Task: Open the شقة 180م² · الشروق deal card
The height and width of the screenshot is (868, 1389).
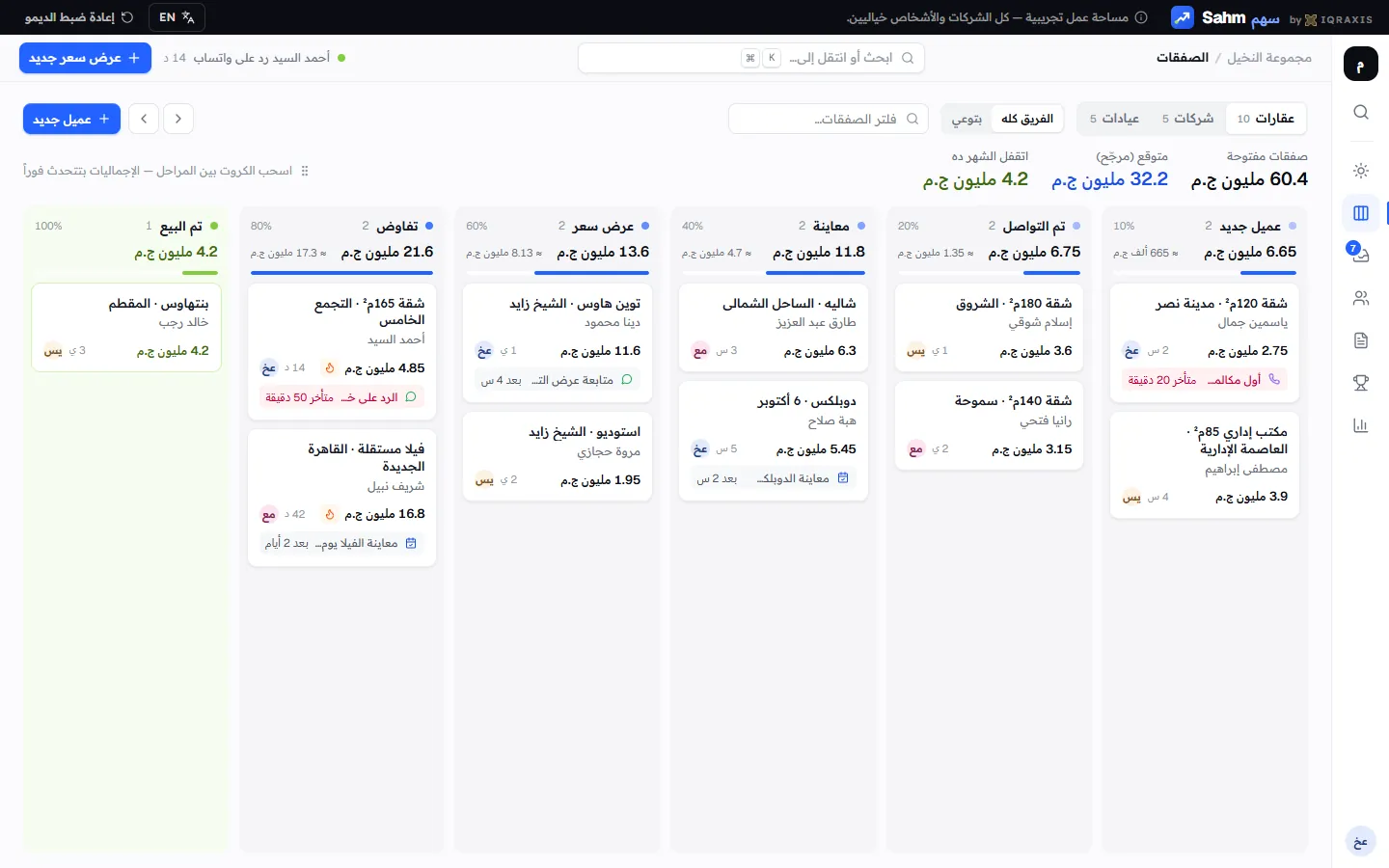Action: tap(990, 327)
